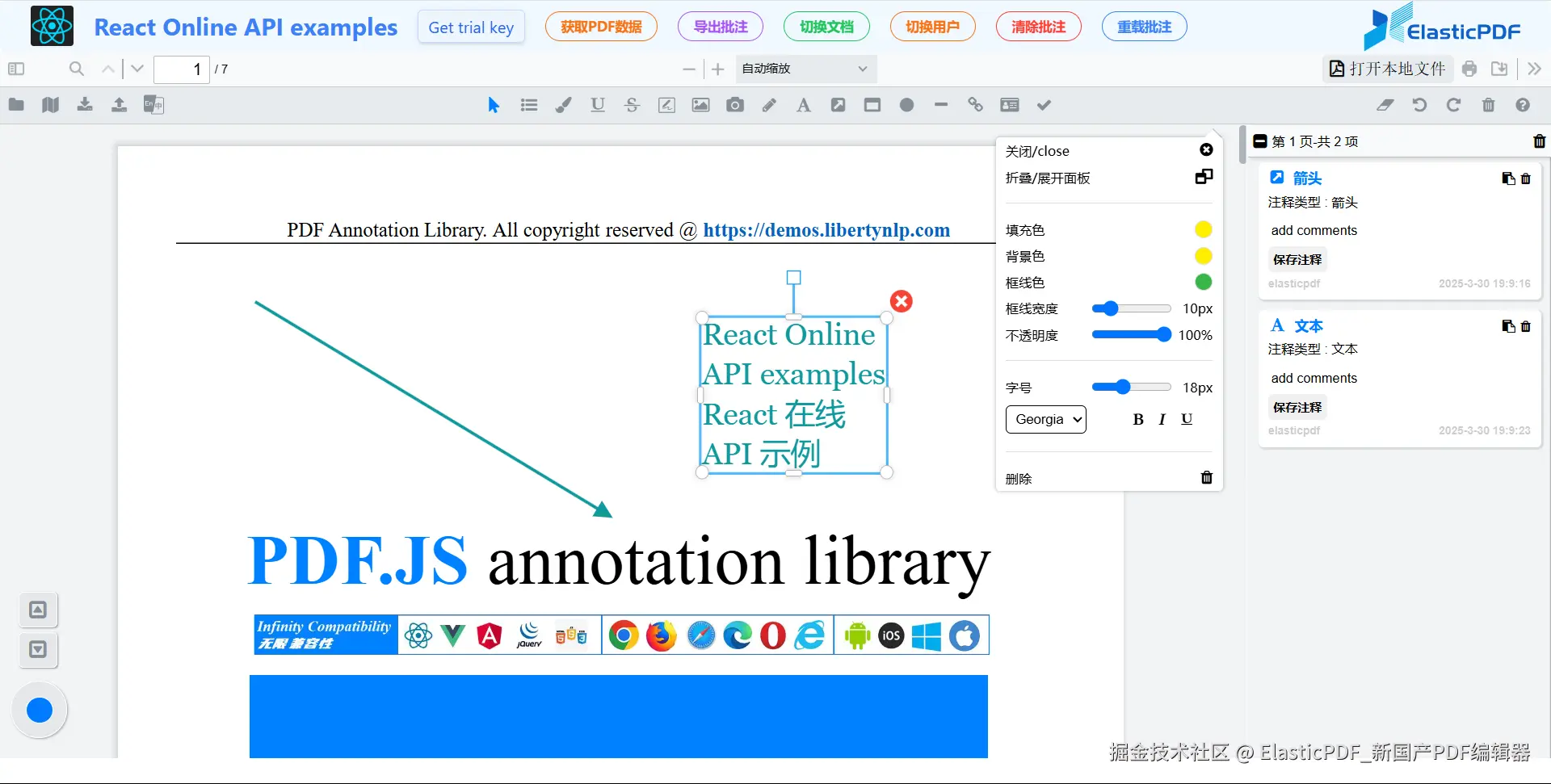Select the cursor pointer tool
The height and width of the screenshot is (784, 1551).
tap(494, 105)
